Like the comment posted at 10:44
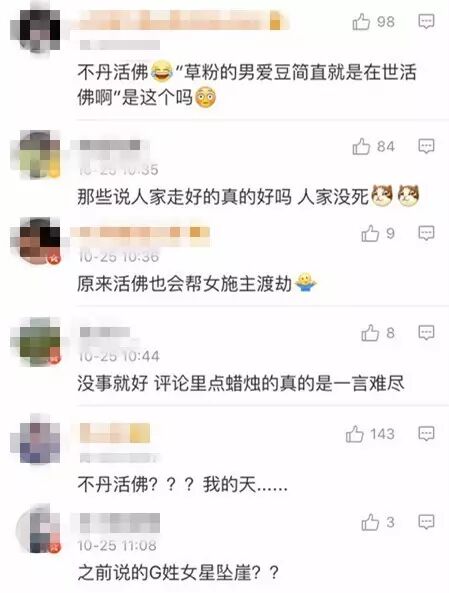 click(370, 333)
